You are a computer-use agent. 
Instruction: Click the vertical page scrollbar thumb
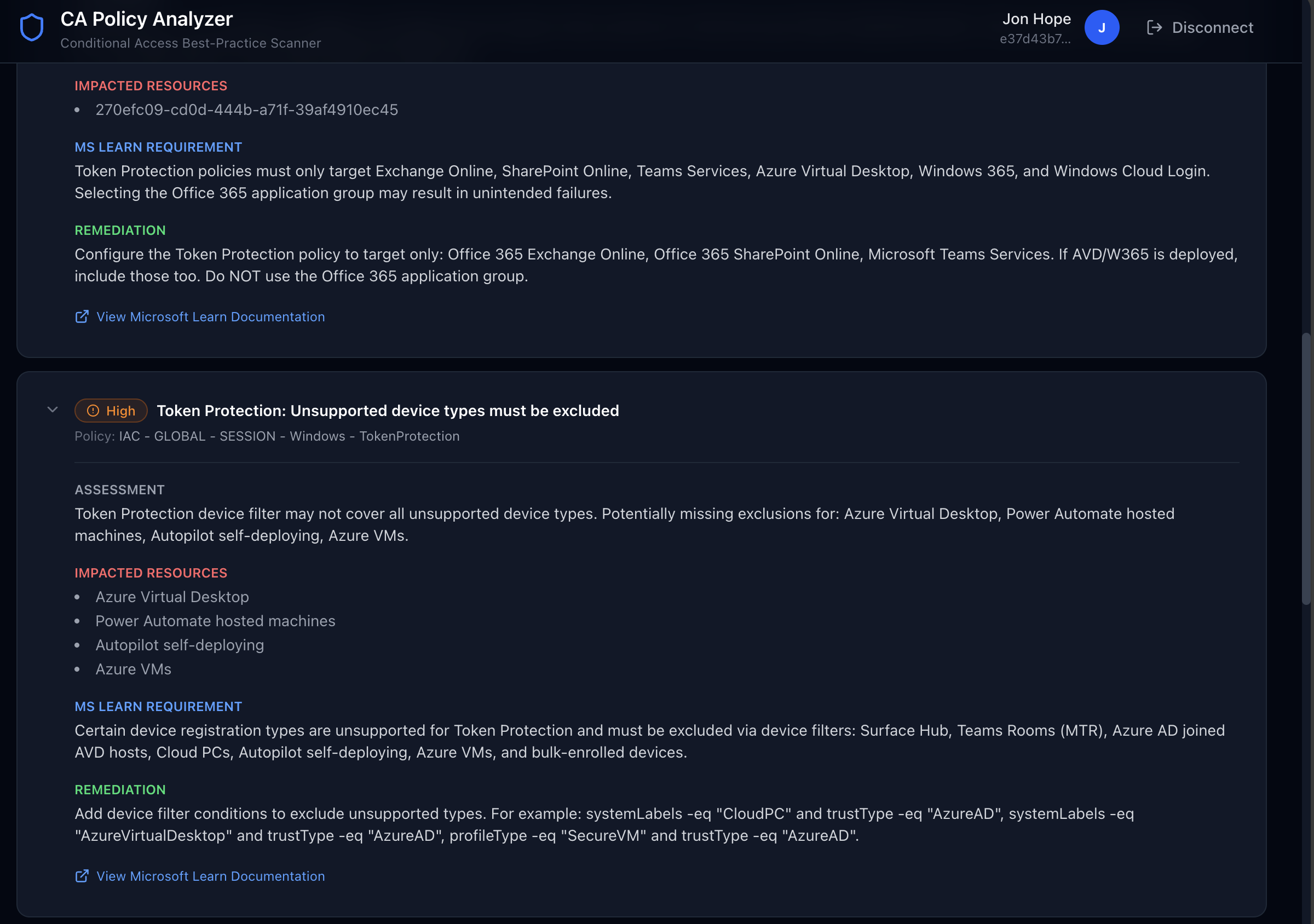coord(1306,468)
